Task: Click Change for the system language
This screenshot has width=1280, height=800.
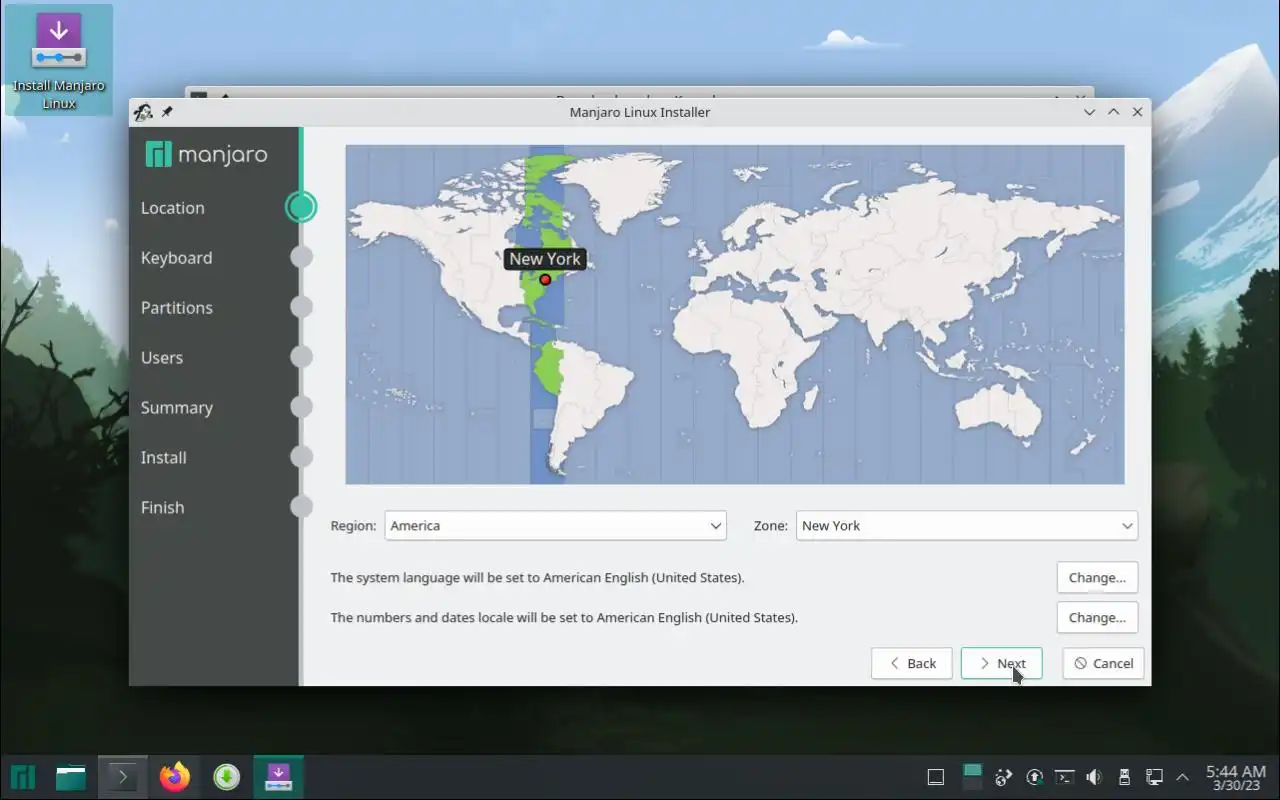Action: pyautogui.click(x=1097, y=578)
